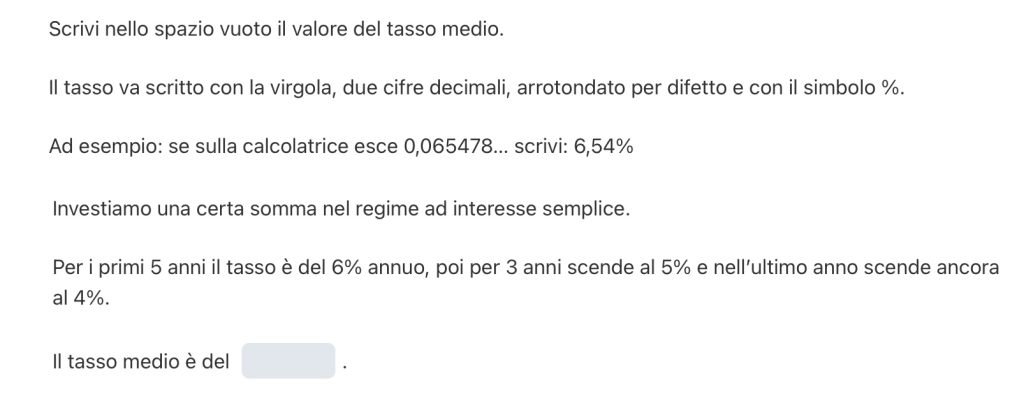Click the sentence starting "Scrivi nello spazio vuoto"
The width and height of the screenshot is (1024, 413).
click(x=276, y=29)
